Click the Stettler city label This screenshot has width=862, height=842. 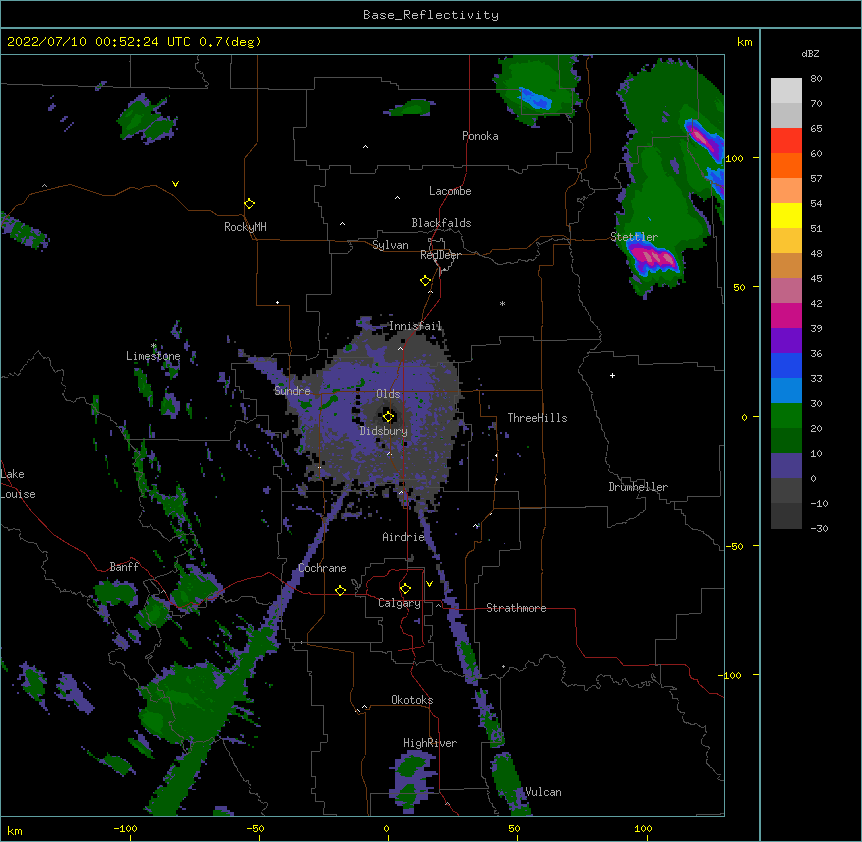pos(634,237)
